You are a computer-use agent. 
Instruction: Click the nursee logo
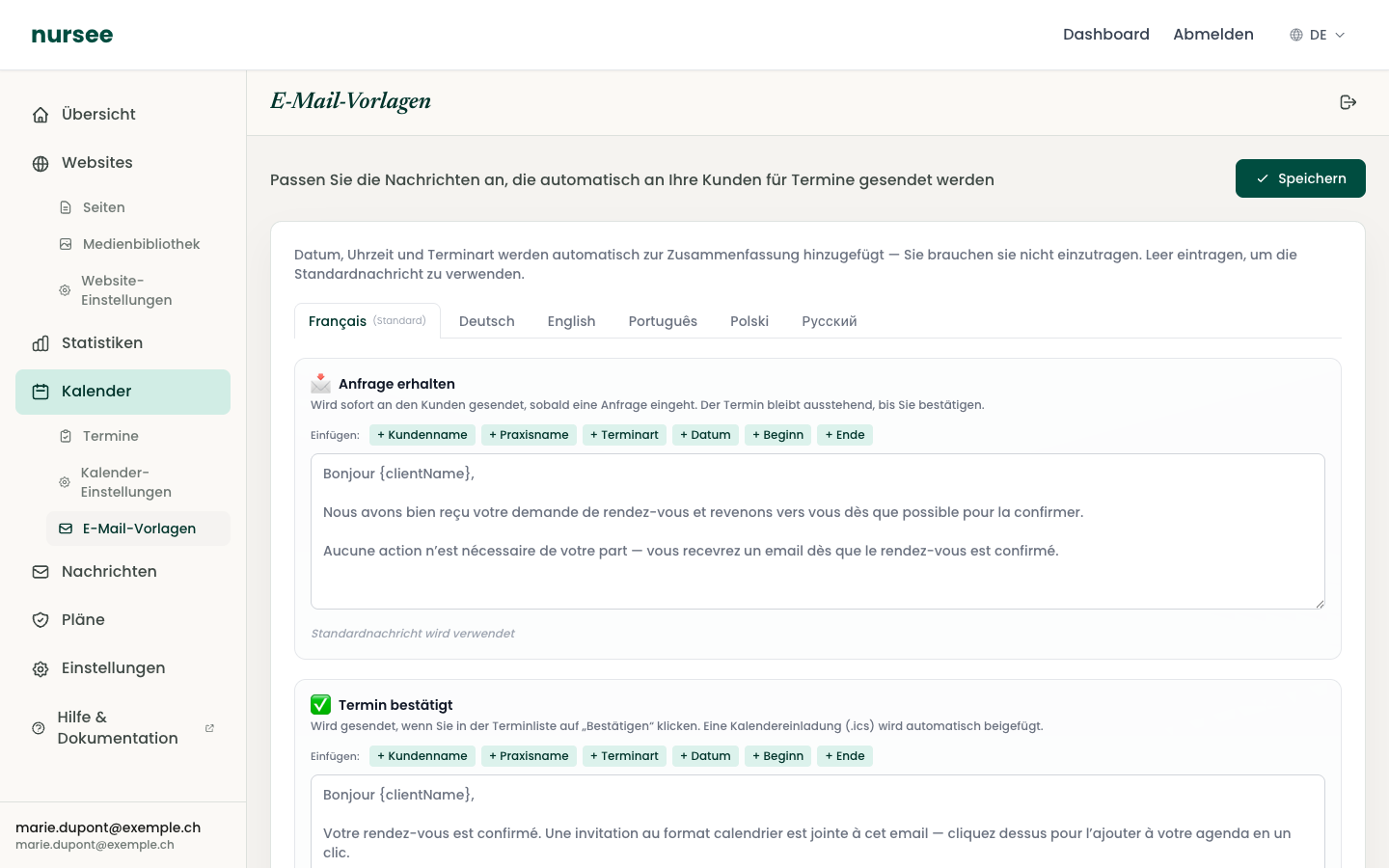(x=72, y=35)
